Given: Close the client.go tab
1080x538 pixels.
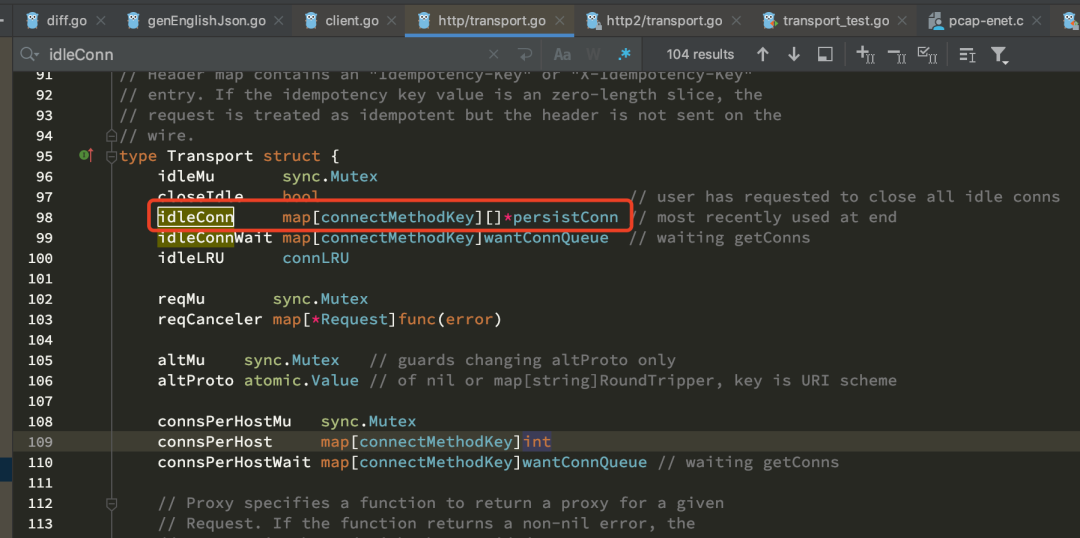Looking at the screenshot, I should coord(393,21).
